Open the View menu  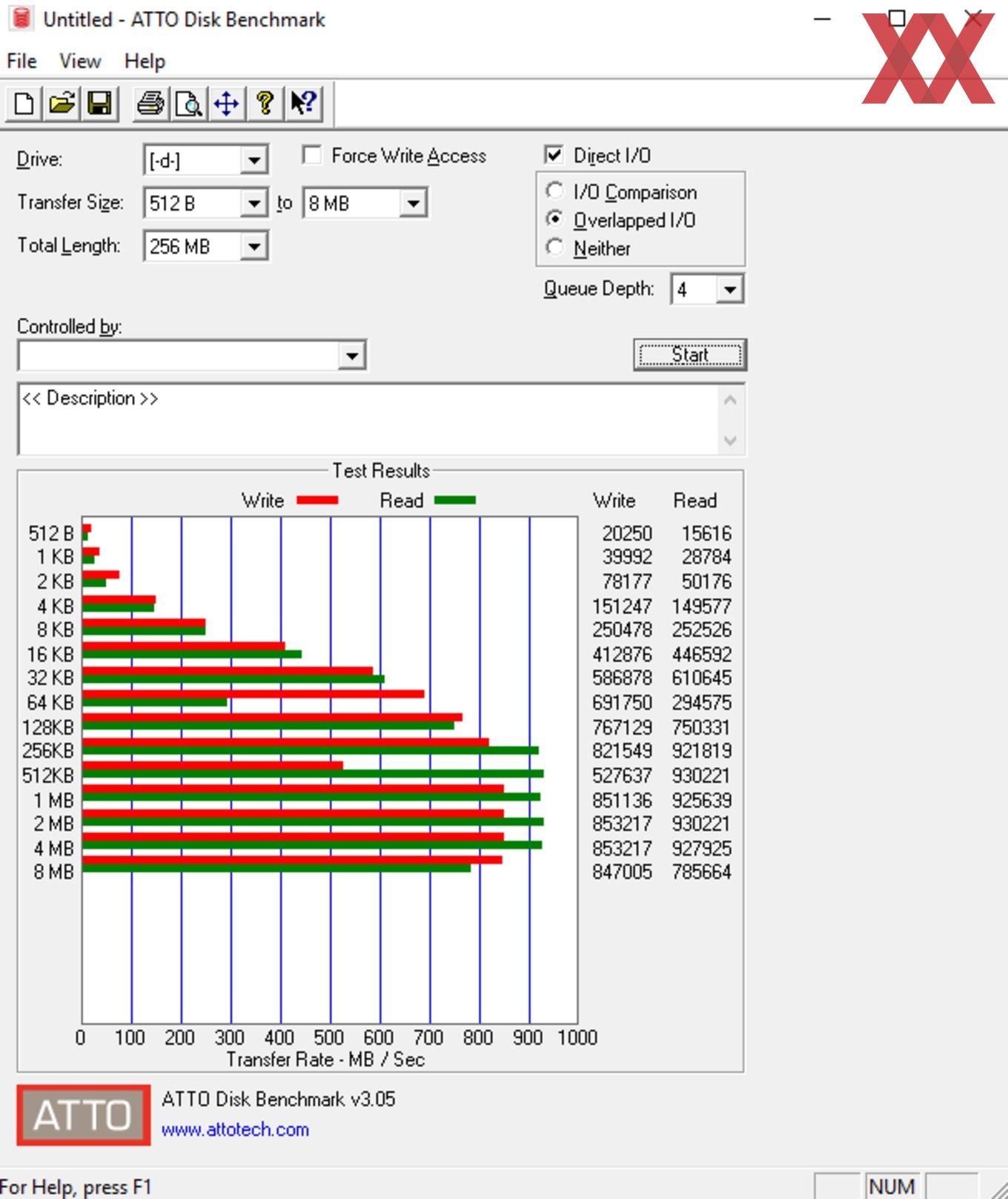click(x=80, y=61)
